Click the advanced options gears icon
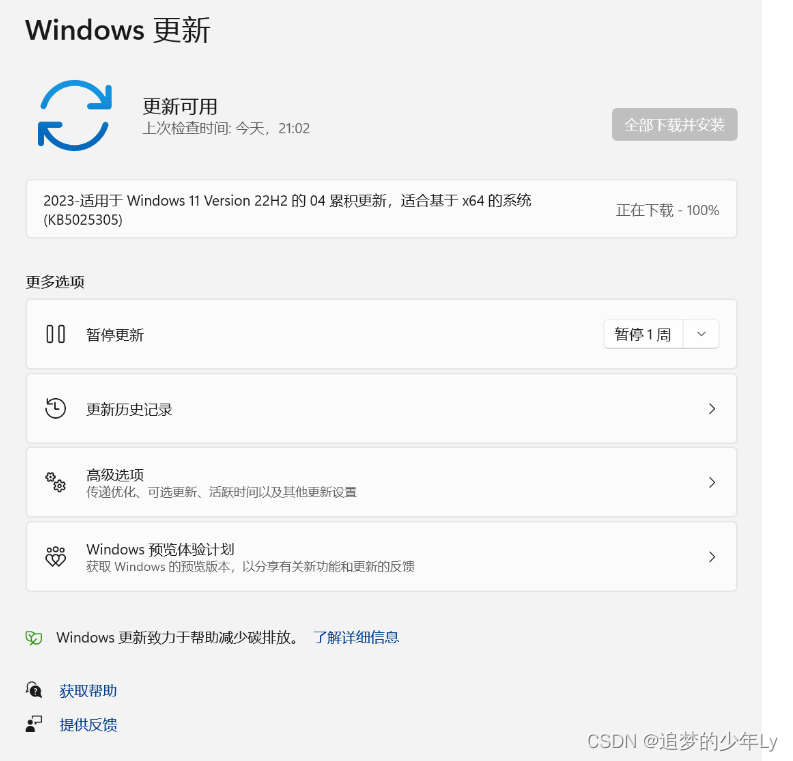 coord(56,482)
